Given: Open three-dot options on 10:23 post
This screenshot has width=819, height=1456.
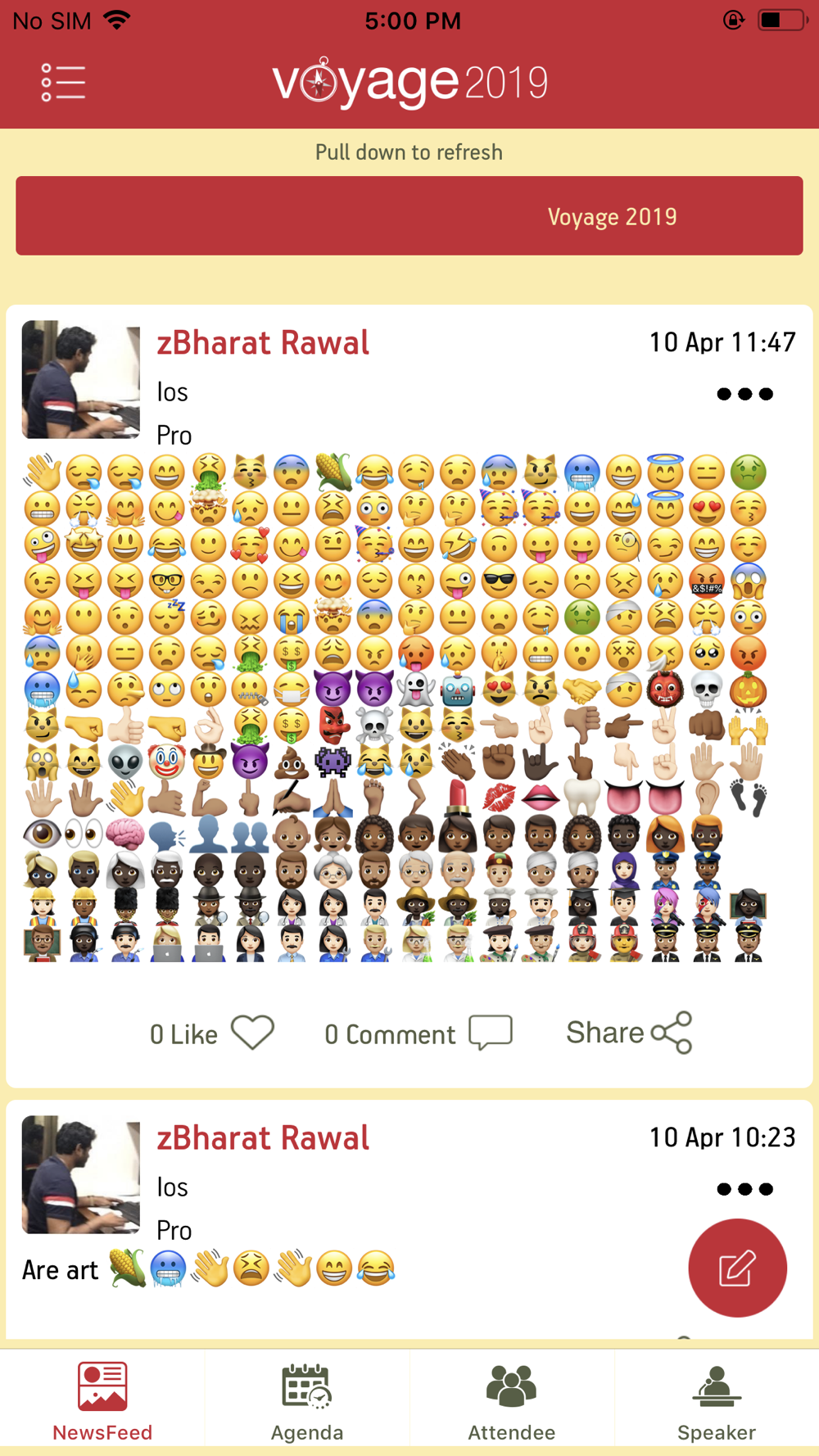Looking at the screenshot, I should click(744, 1189).
